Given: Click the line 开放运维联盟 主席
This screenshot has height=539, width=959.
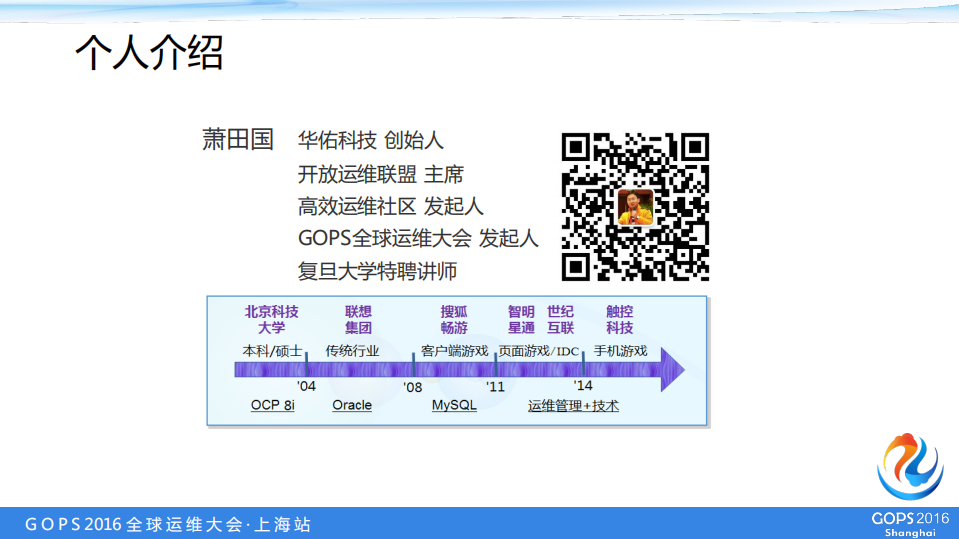Looking at the screenshot, I should click(380, 174).
